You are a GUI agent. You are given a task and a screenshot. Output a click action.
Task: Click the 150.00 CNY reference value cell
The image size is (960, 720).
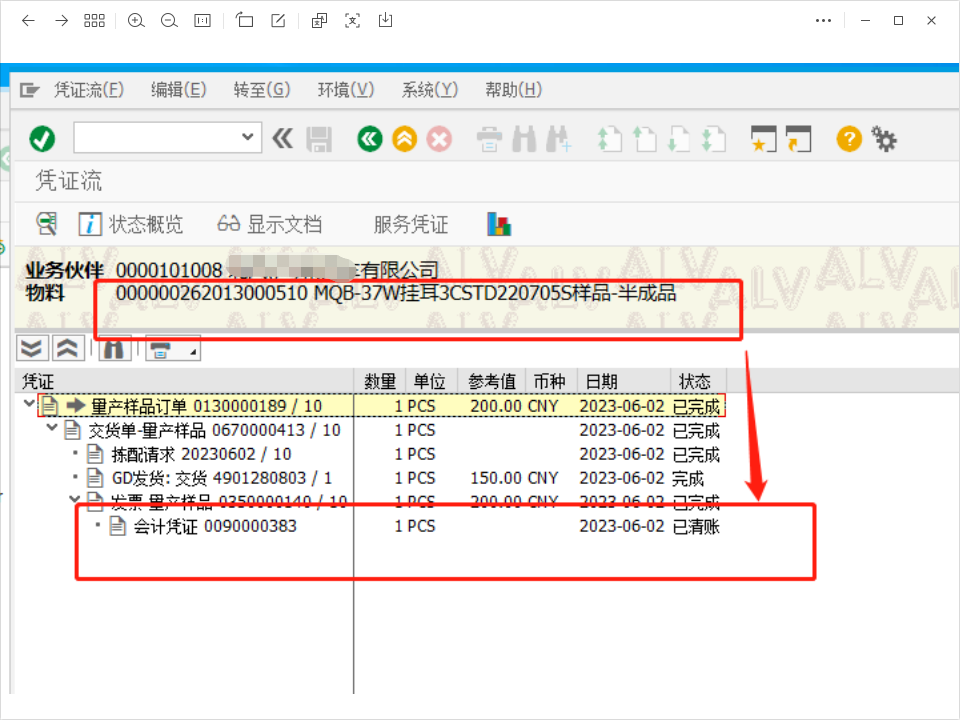pyautogui.click(x=514, y=478)
